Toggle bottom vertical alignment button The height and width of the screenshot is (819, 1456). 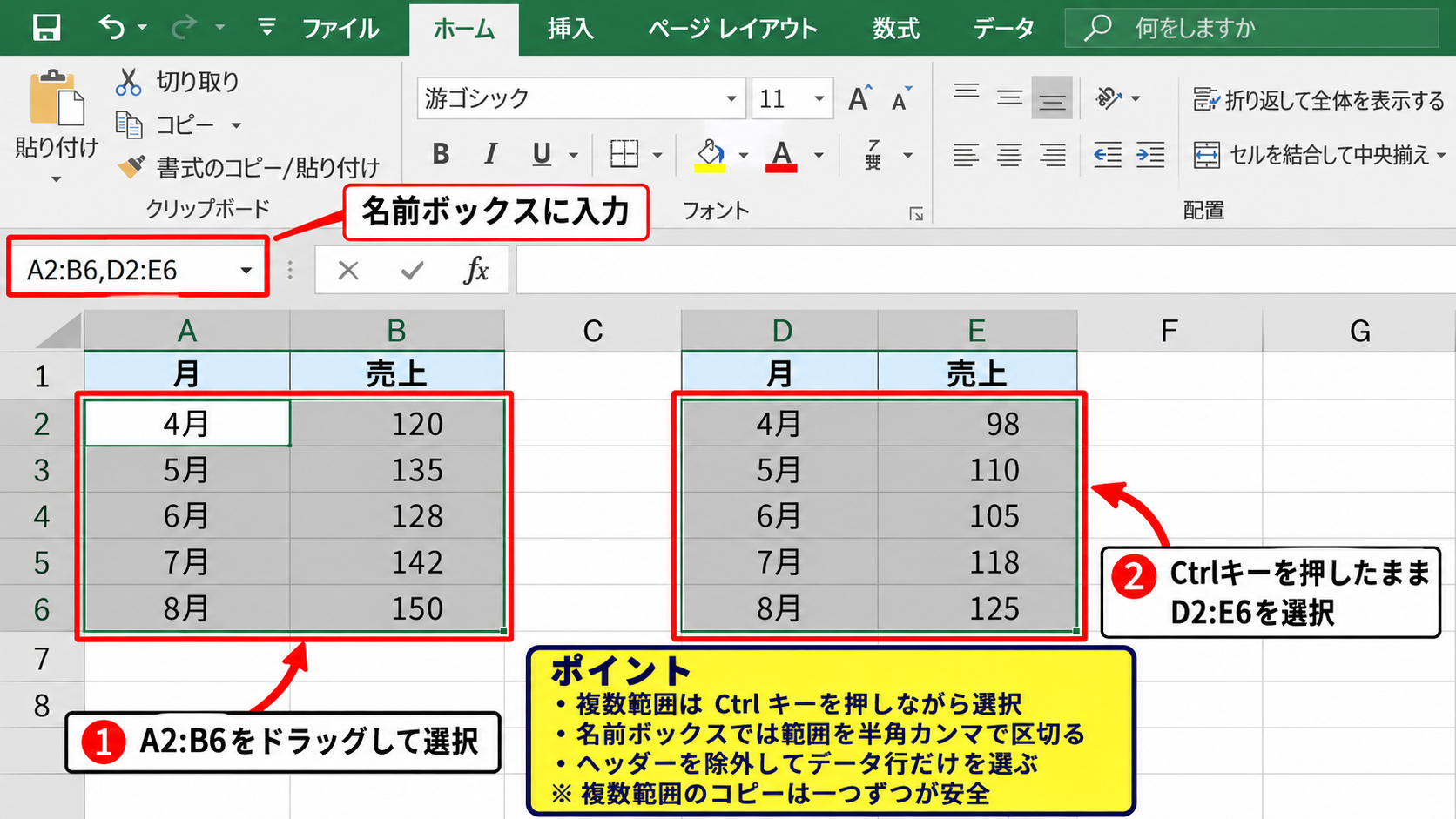click(x=1052, y=97)
